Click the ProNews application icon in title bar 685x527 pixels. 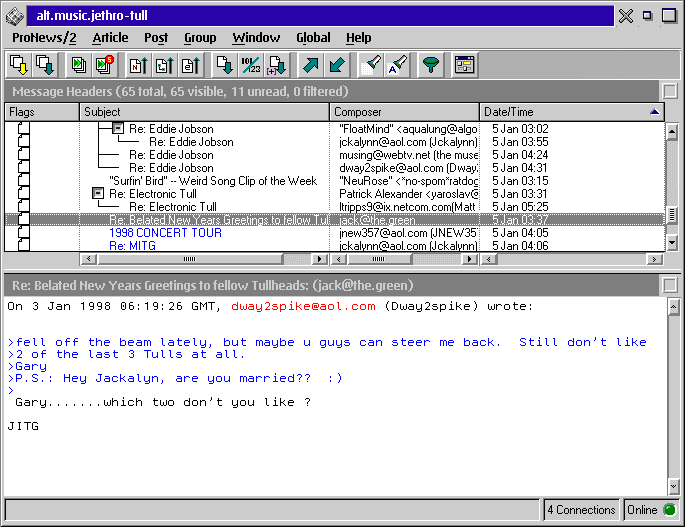pyautogui.click(x=14, y=16)
